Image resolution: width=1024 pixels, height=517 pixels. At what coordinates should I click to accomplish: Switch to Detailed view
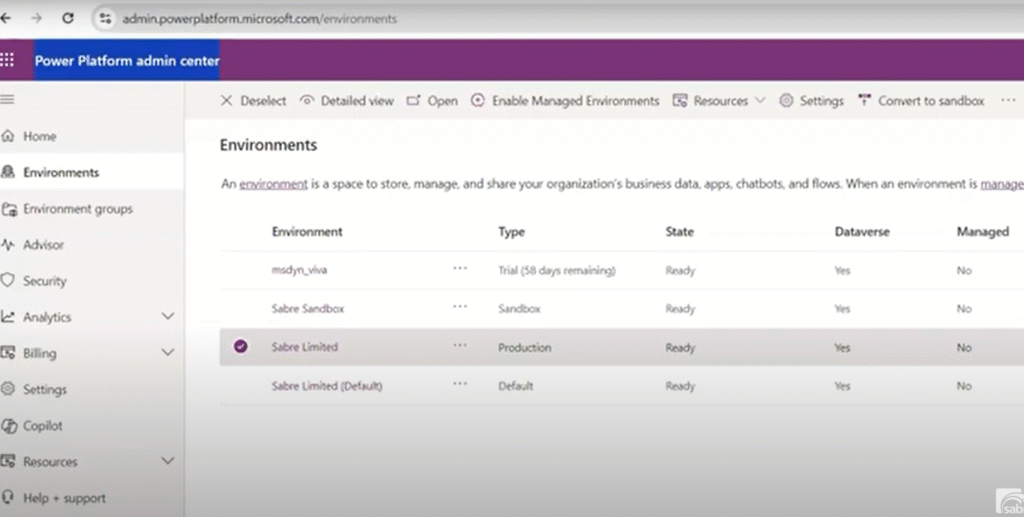tap(347, 101)
